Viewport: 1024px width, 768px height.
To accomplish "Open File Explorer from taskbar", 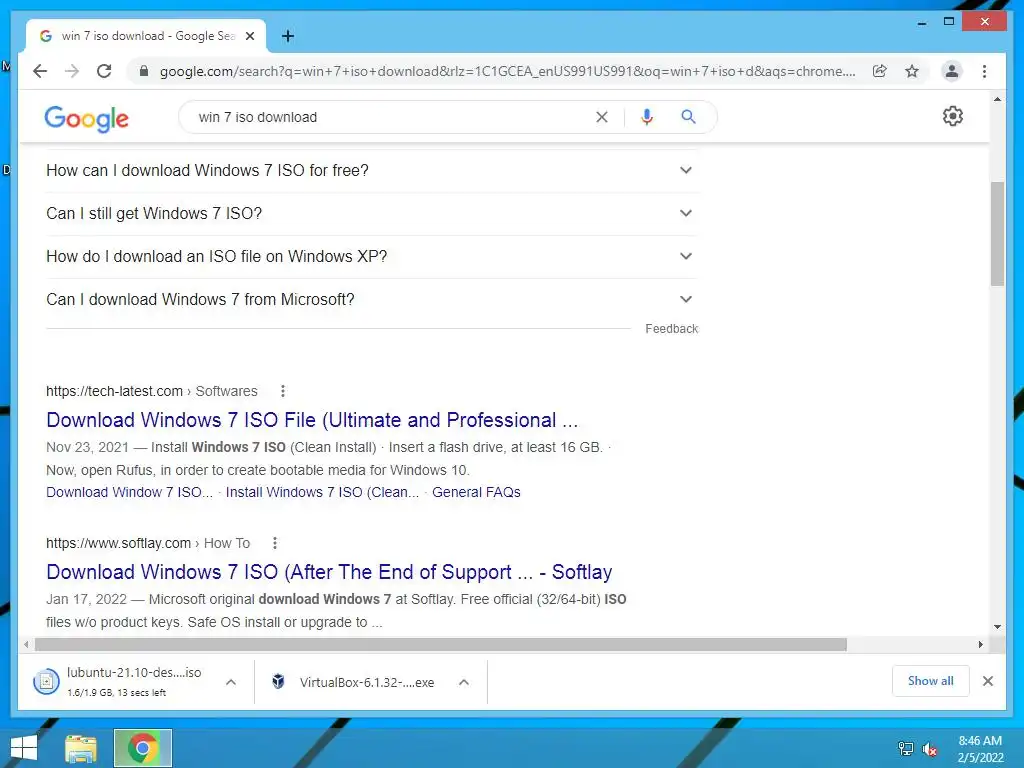I will [x=81, y=748].
